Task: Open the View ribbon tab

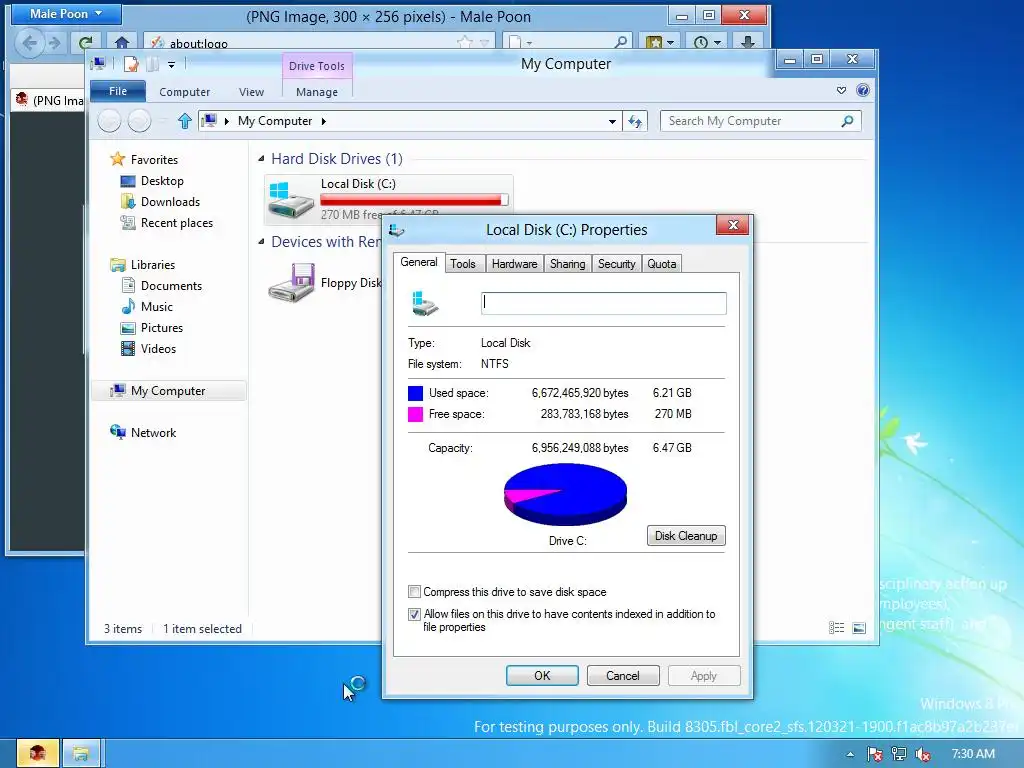Action: pos(251,92)
